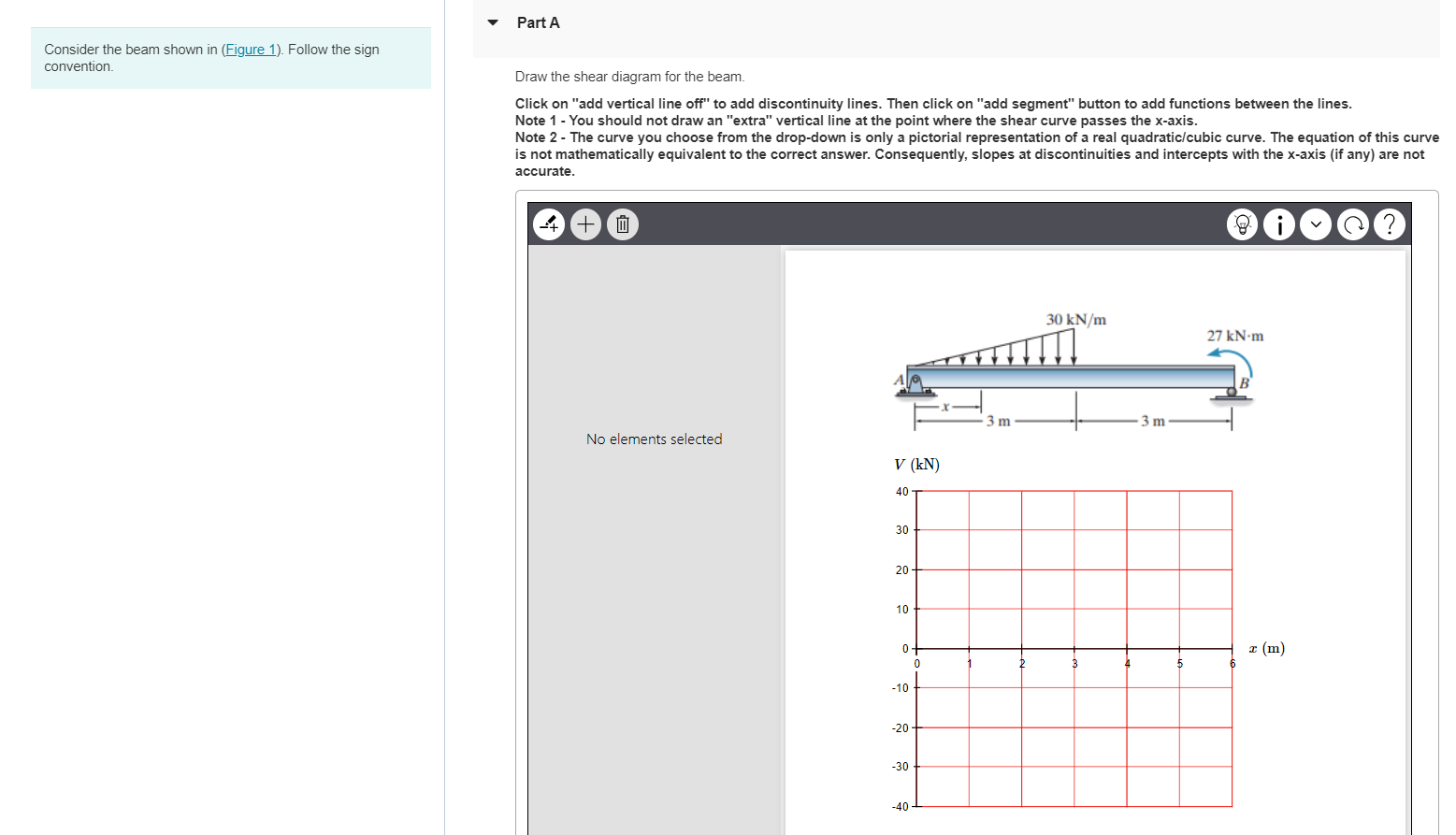The height and width of the screenshot is (835, 1456).
Task: Click the 30 kN/m load label
Action: (1076, 319)
